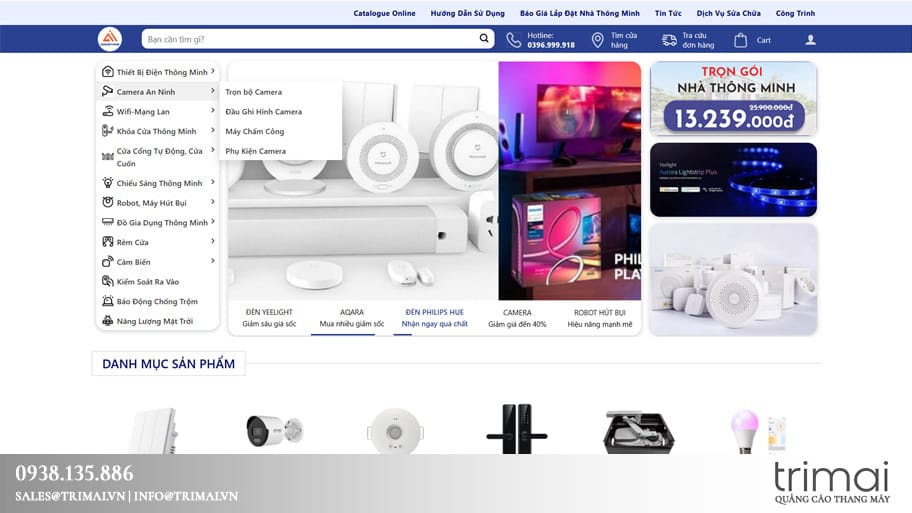The width and height of the screenshot is (912, 513).
Task: Select the security camera product category
Action: [x=273, y=431]
